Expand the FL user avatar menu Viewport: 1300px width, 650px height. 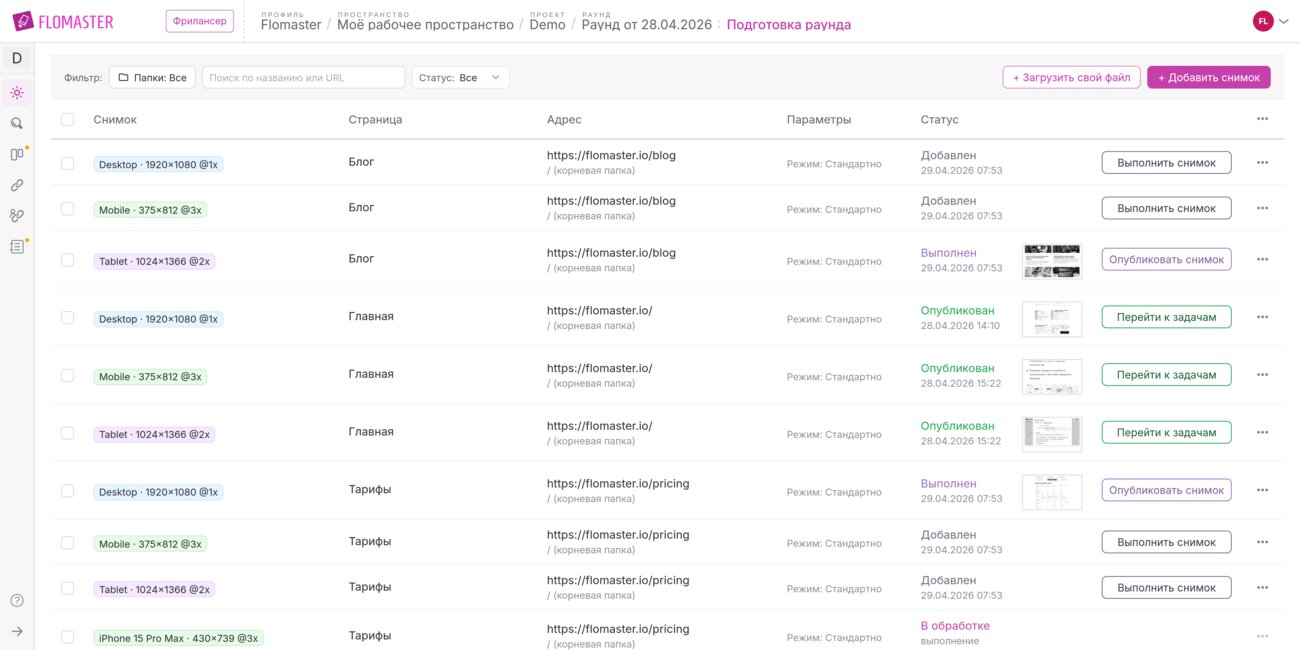coord(1270,21)
